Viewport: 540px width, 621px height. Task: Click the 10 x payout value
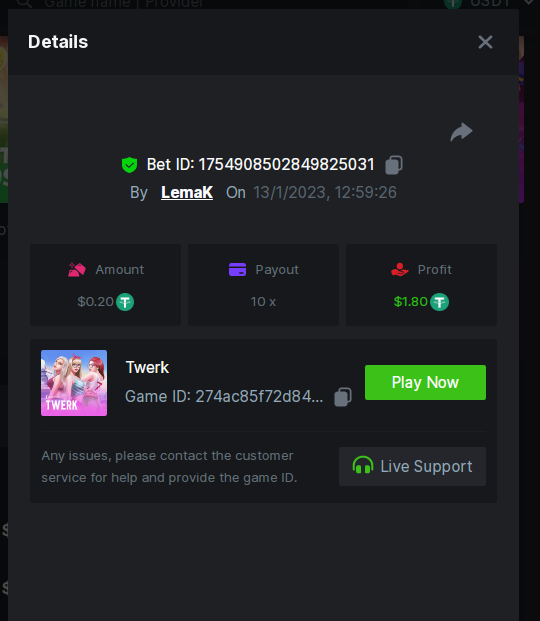click(x=263, y=302)
